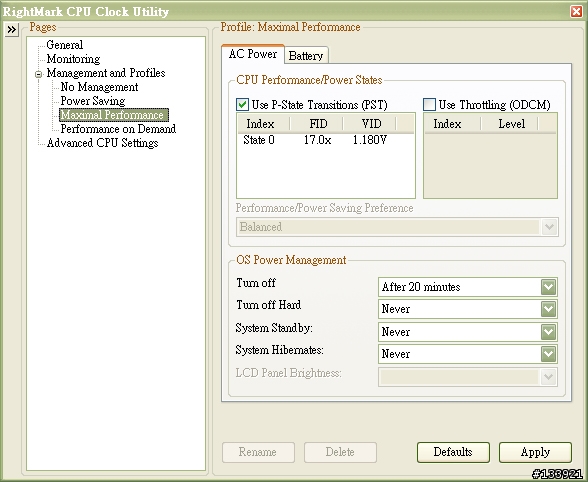Collapse the pages panel with double-arrow button

12,30
